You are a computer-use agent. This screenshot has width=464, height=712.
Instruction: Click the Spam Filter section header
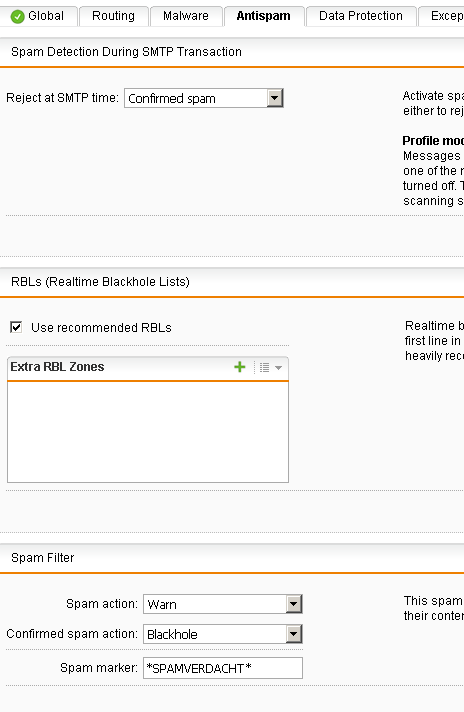(43, 558)
